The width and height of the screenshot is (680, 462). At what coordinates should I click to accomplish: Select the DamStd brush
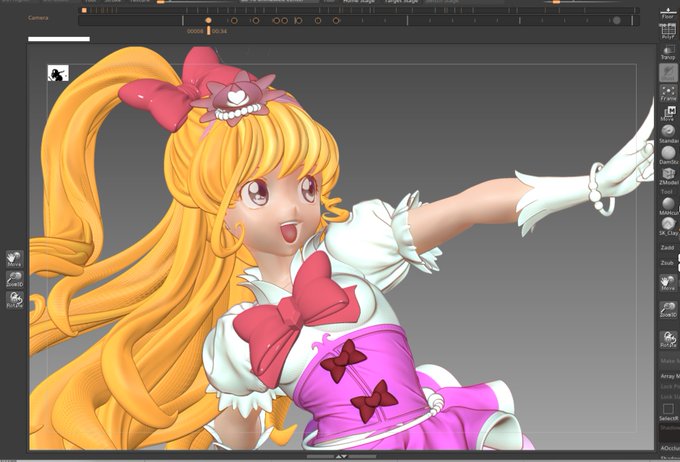[668, 155]
